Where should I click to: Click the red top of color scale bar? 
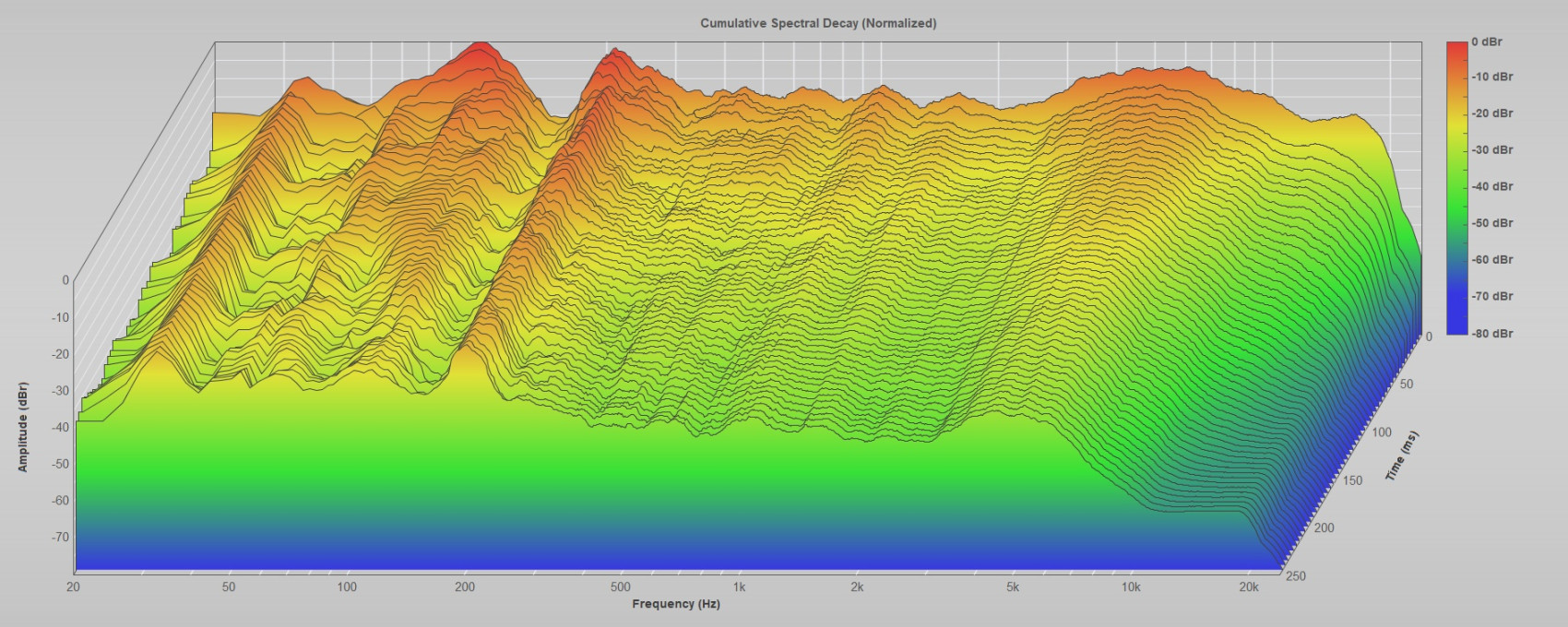(1456, 48)
